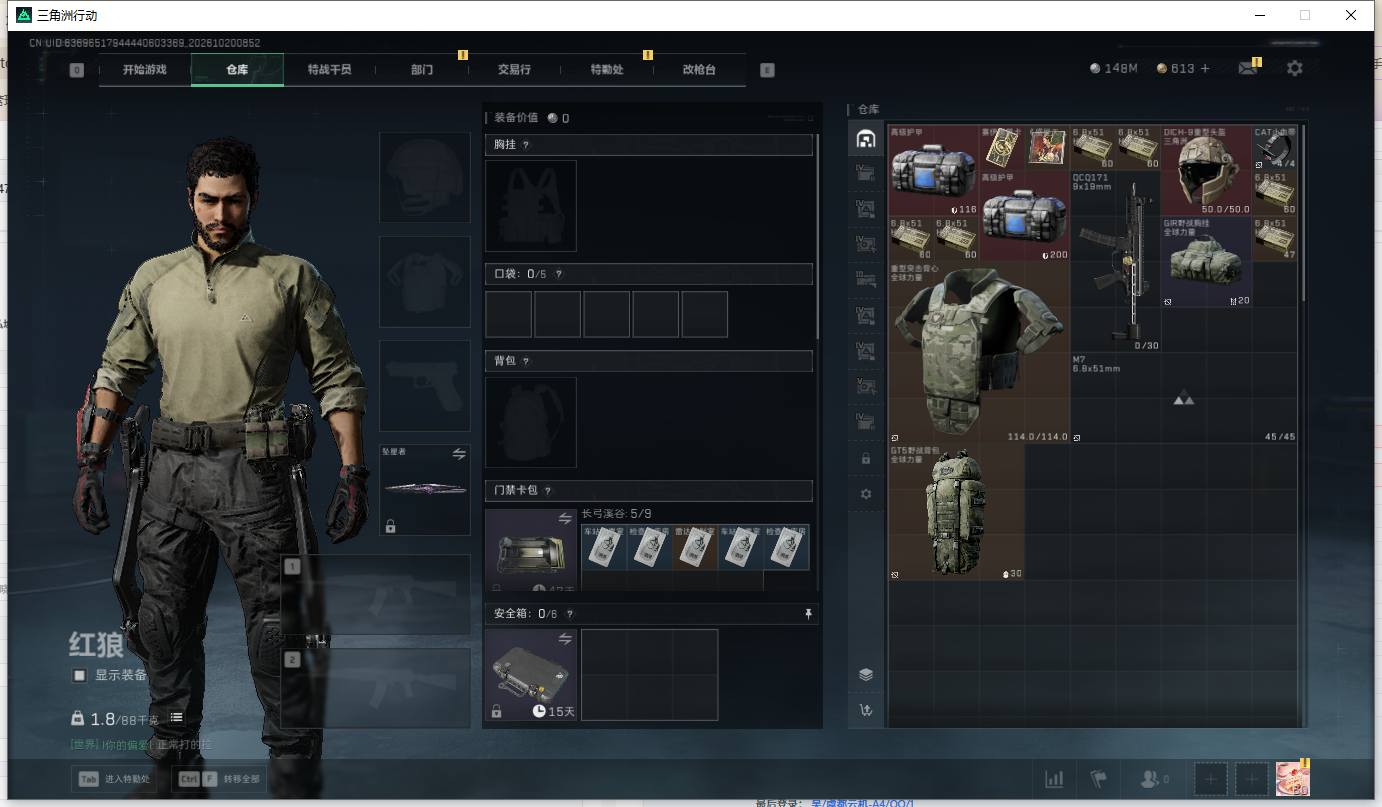This screenshot has height=807, width=1382.
Task: Open the 部门 tab
Action: pos(422,70)
